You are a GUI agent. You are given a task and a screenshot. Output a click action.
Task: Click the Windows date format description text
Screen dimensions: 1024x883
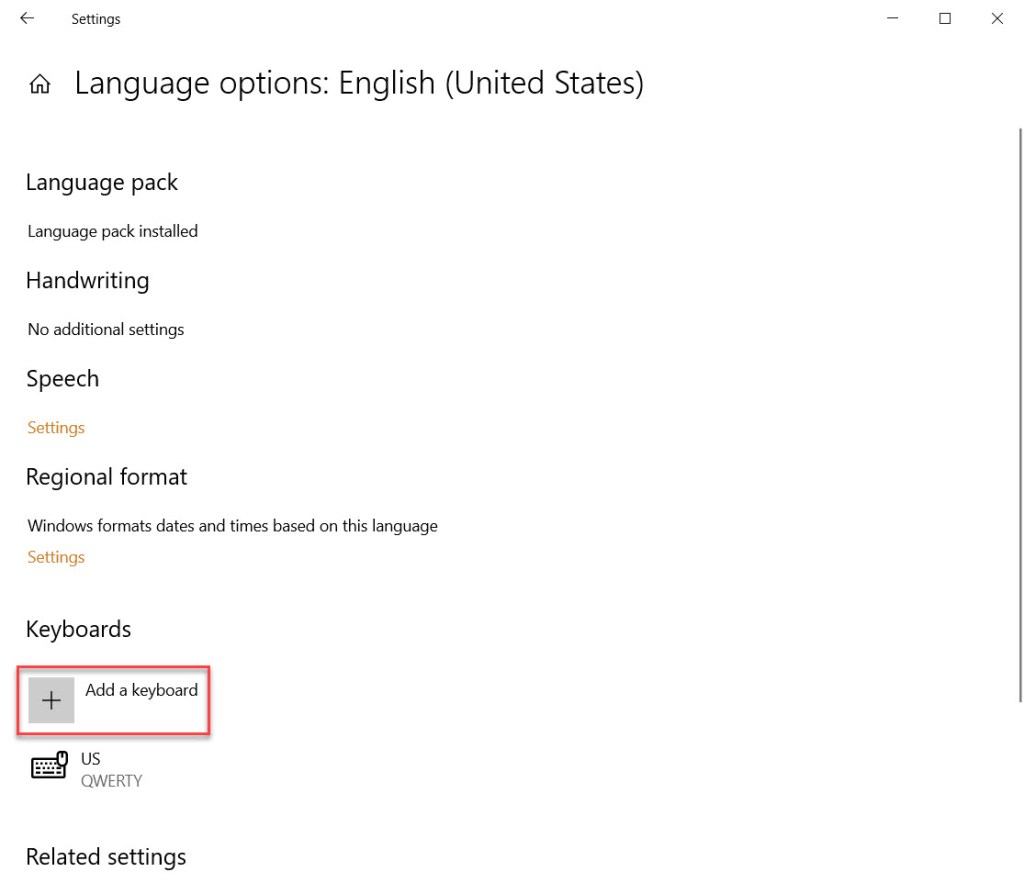click(x=232, y=525)
